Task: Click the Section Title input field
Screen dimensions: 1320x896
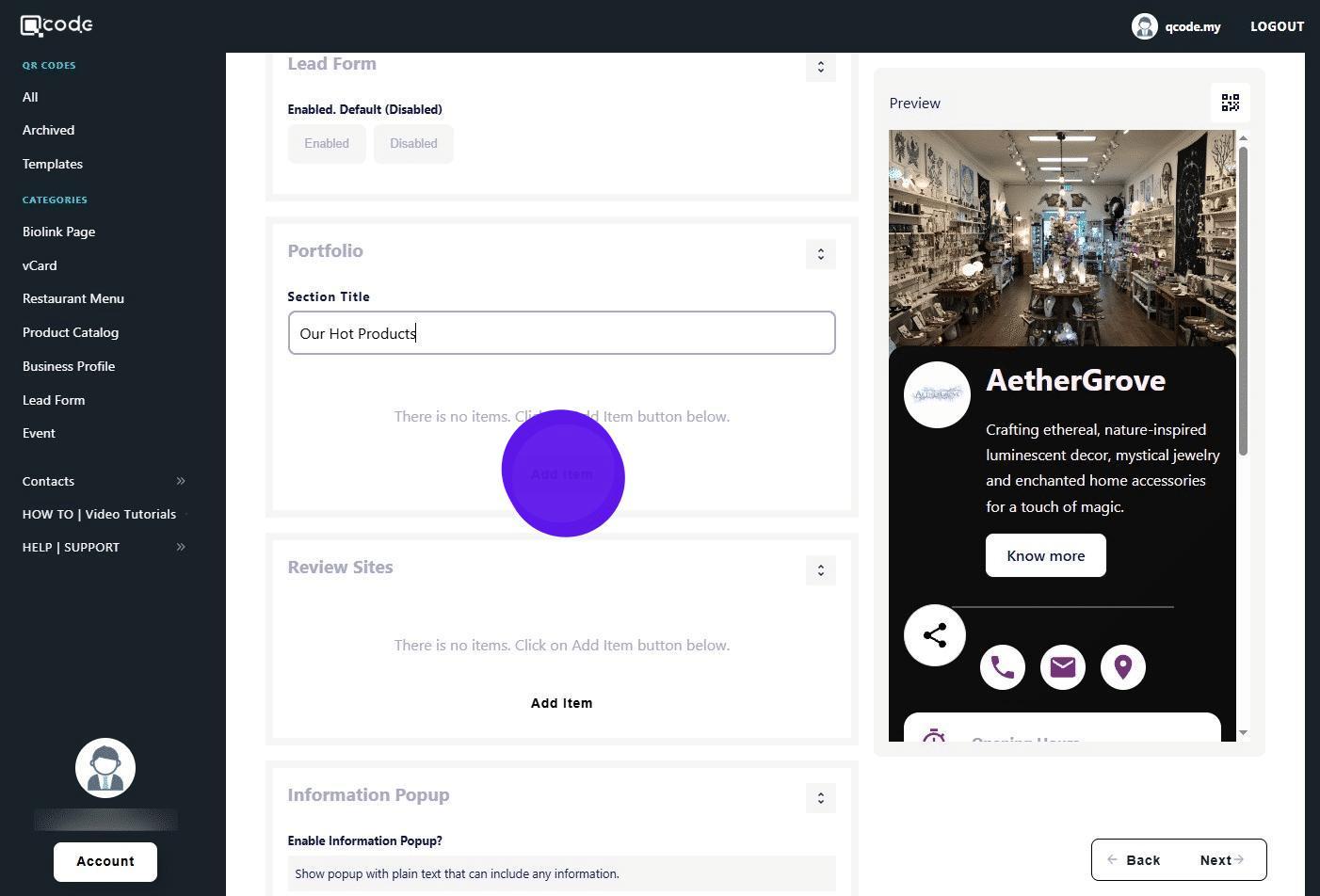Action: [x=561, y=333]
